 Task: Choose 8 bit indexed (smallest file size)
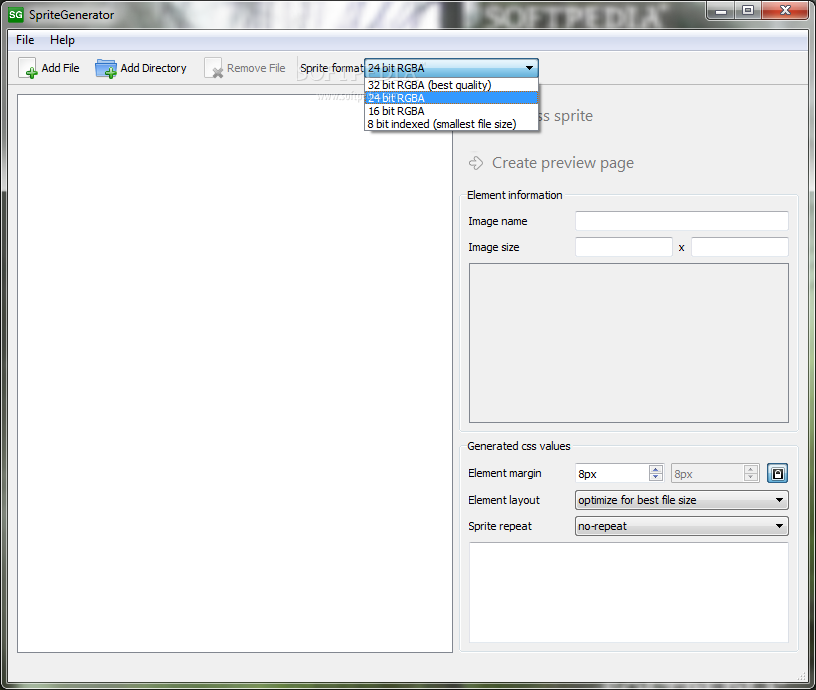(451, 124)
